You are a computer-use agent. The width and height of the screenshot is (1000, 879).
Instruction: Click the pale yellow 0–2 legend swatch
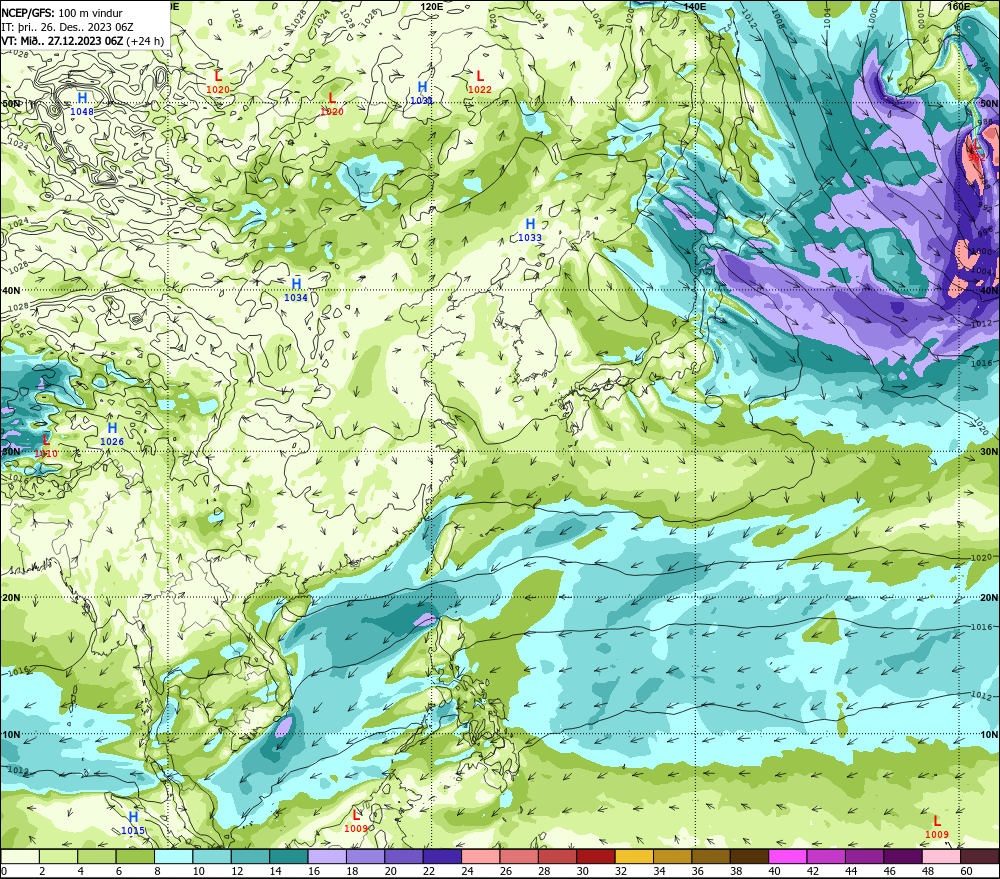[x=20, y=856]
